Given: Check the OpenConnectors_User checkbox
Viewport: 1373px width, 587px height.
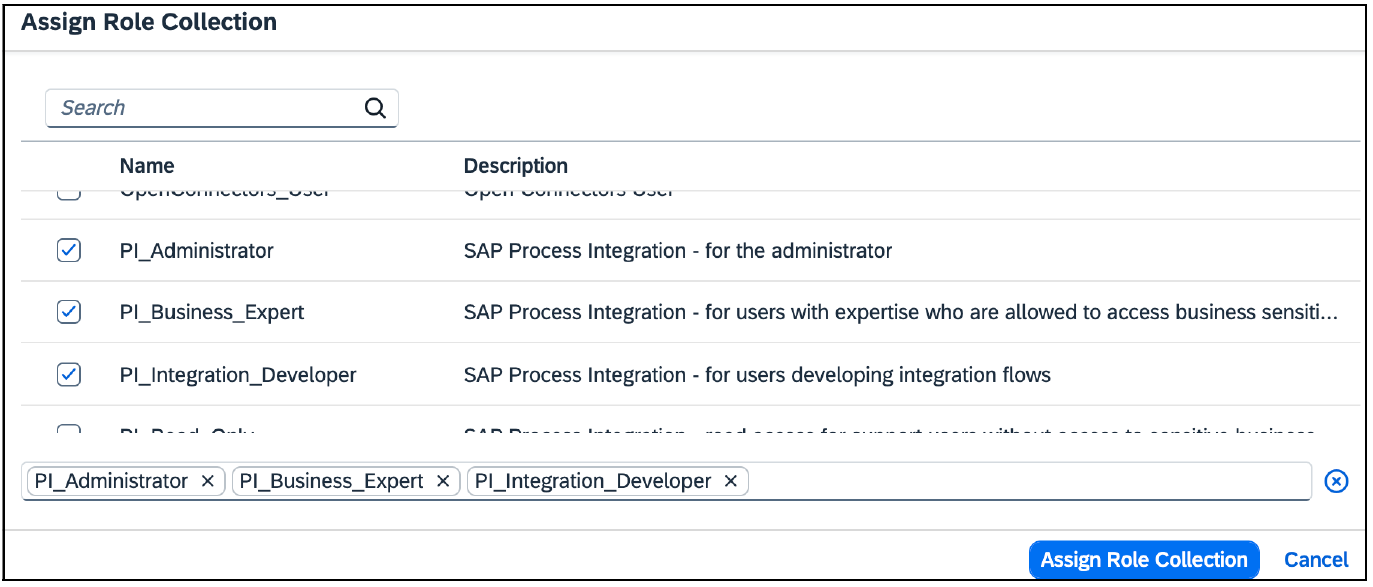Looking at the screenshot, I should [68, 190].
